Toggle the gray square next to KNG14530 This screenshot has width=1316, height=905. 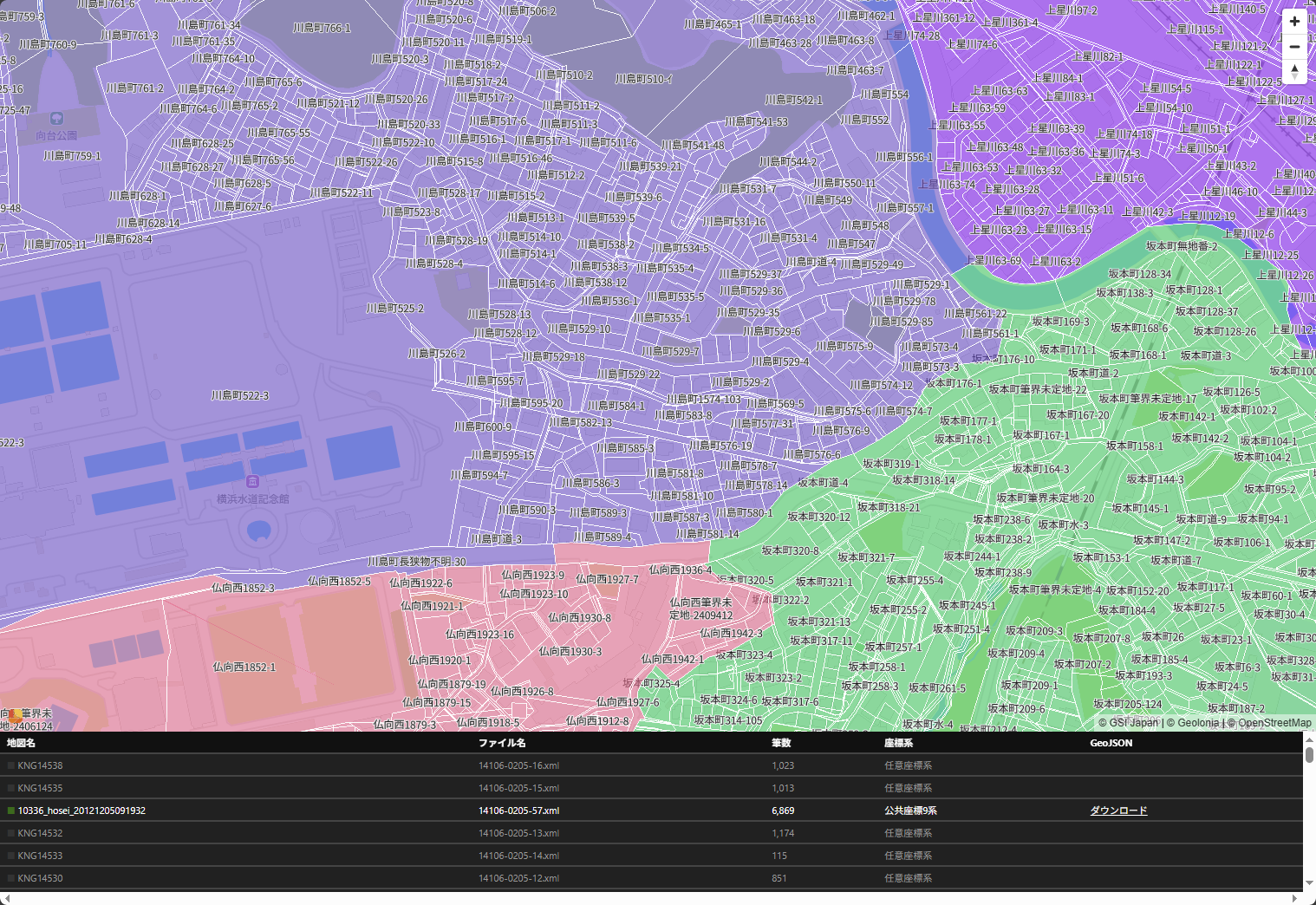pyautogui.click(x=11, y=878)
